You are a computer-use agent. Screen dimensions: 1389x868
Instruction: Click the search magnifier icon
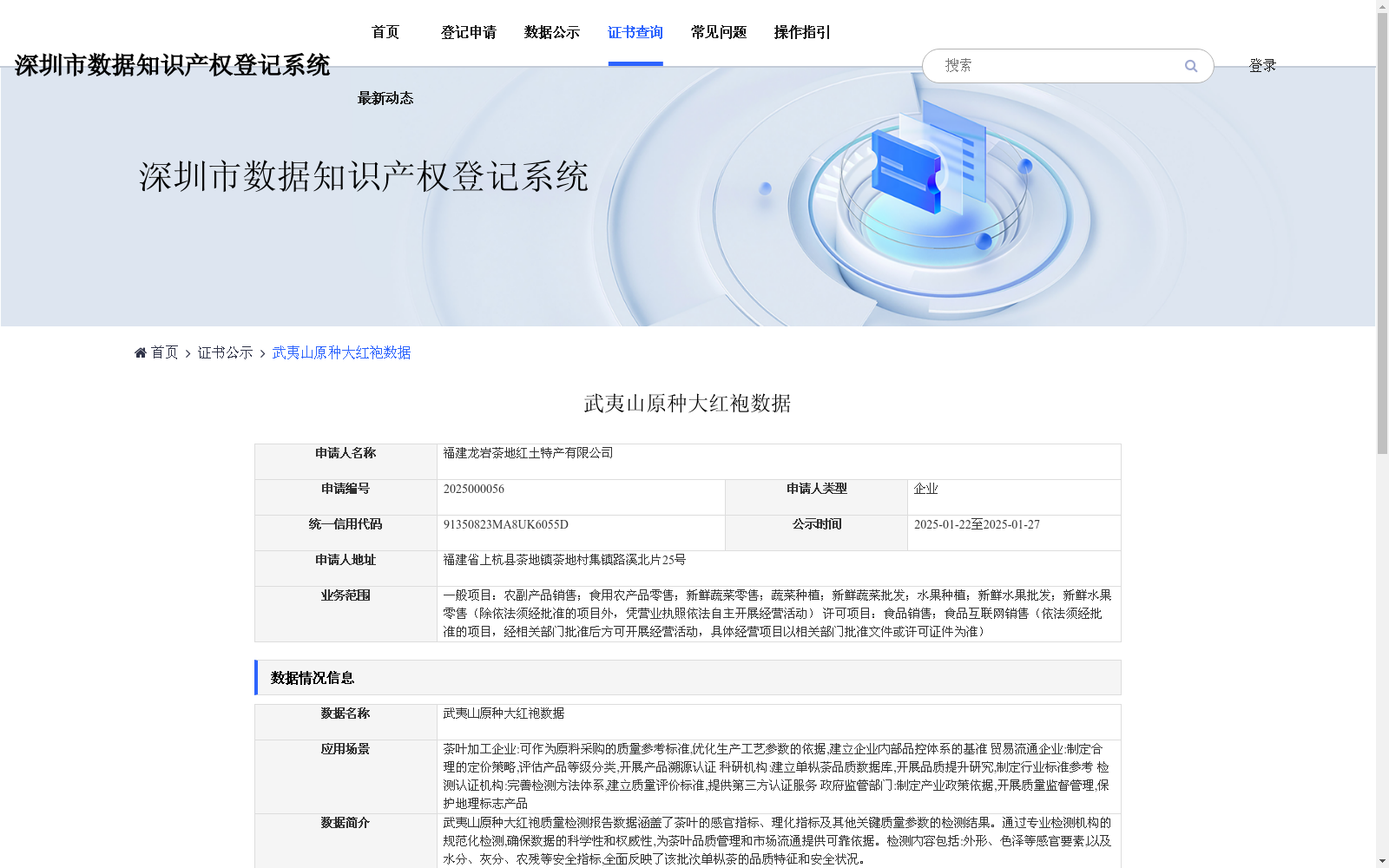click(1191, 66)
